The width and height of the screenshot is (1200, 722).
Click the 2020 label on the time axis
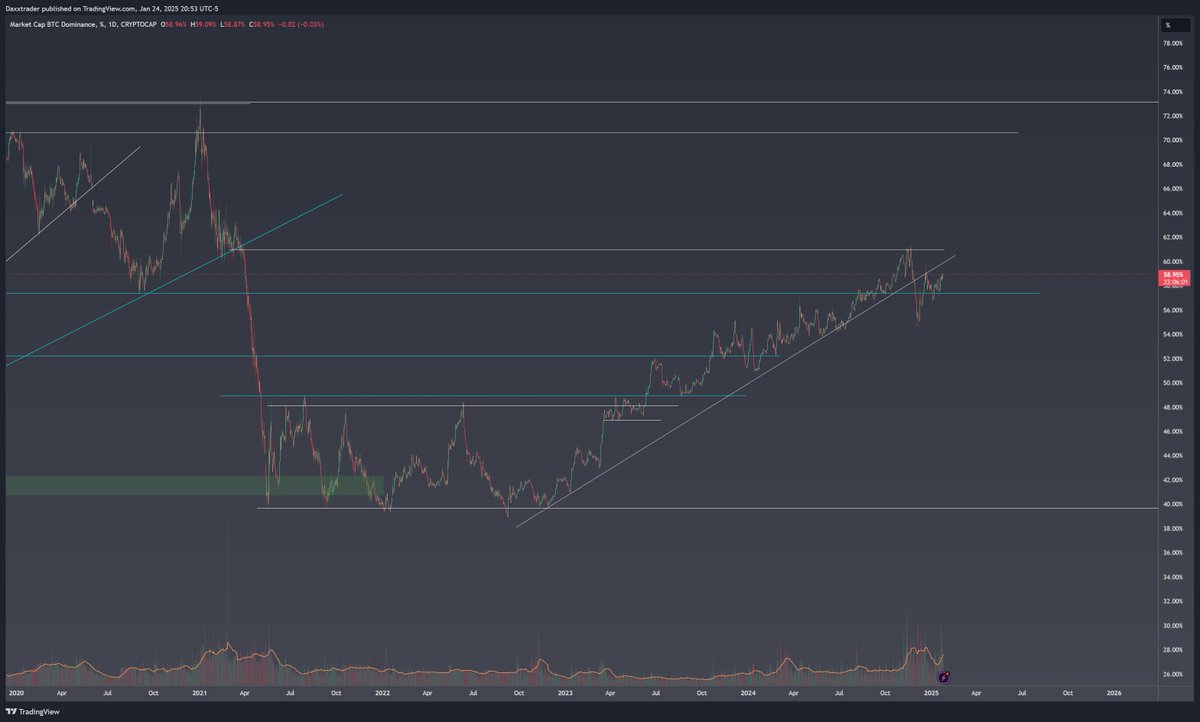coord(16,692)
